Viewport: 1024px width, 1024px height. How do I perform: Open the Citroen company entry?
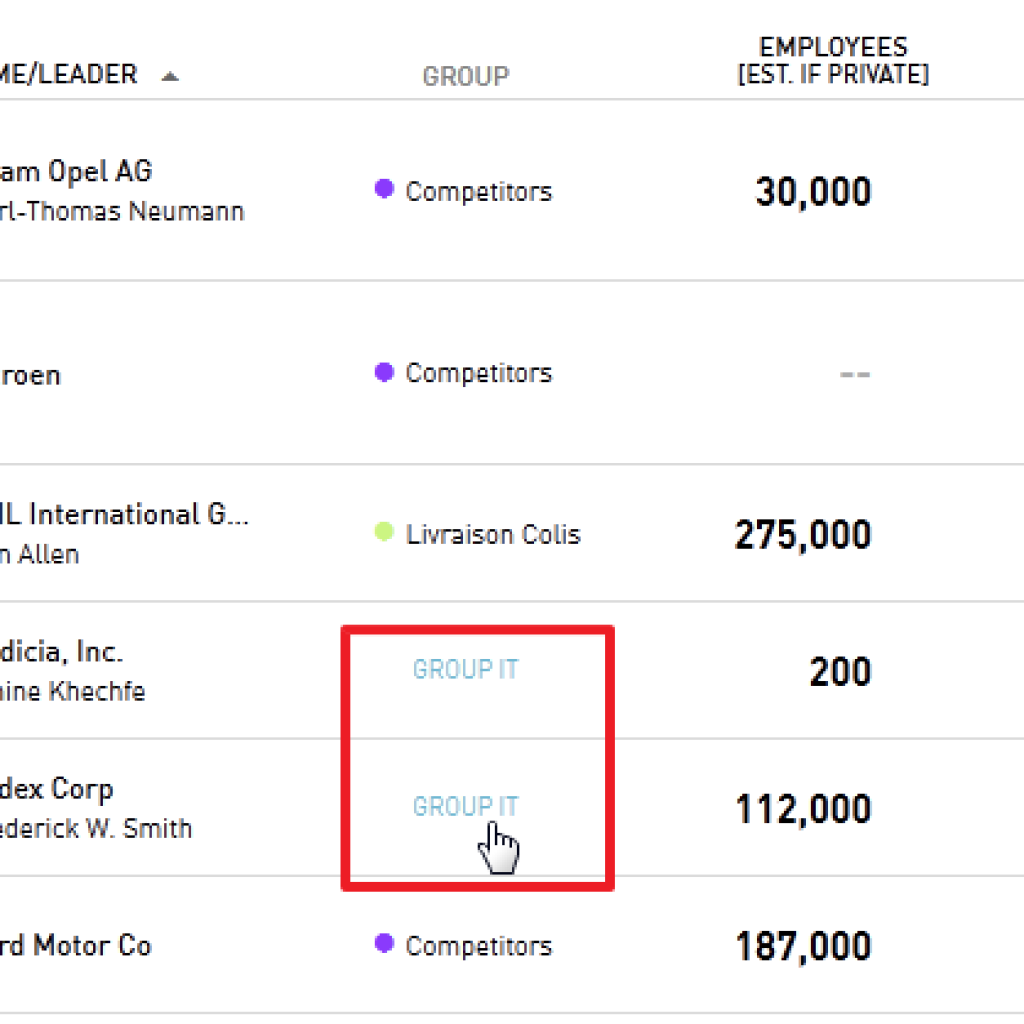30,376
